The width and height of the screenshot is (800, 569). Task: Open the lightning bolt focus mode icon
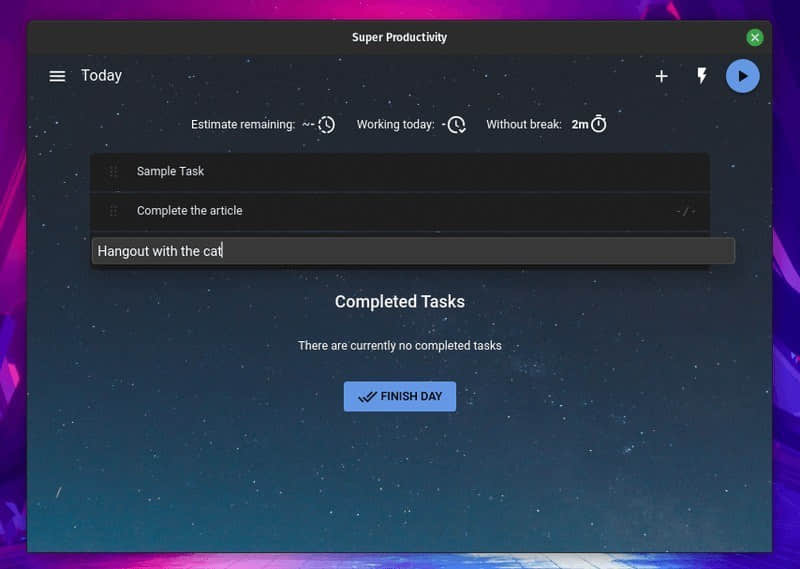[x=702, y=76]
